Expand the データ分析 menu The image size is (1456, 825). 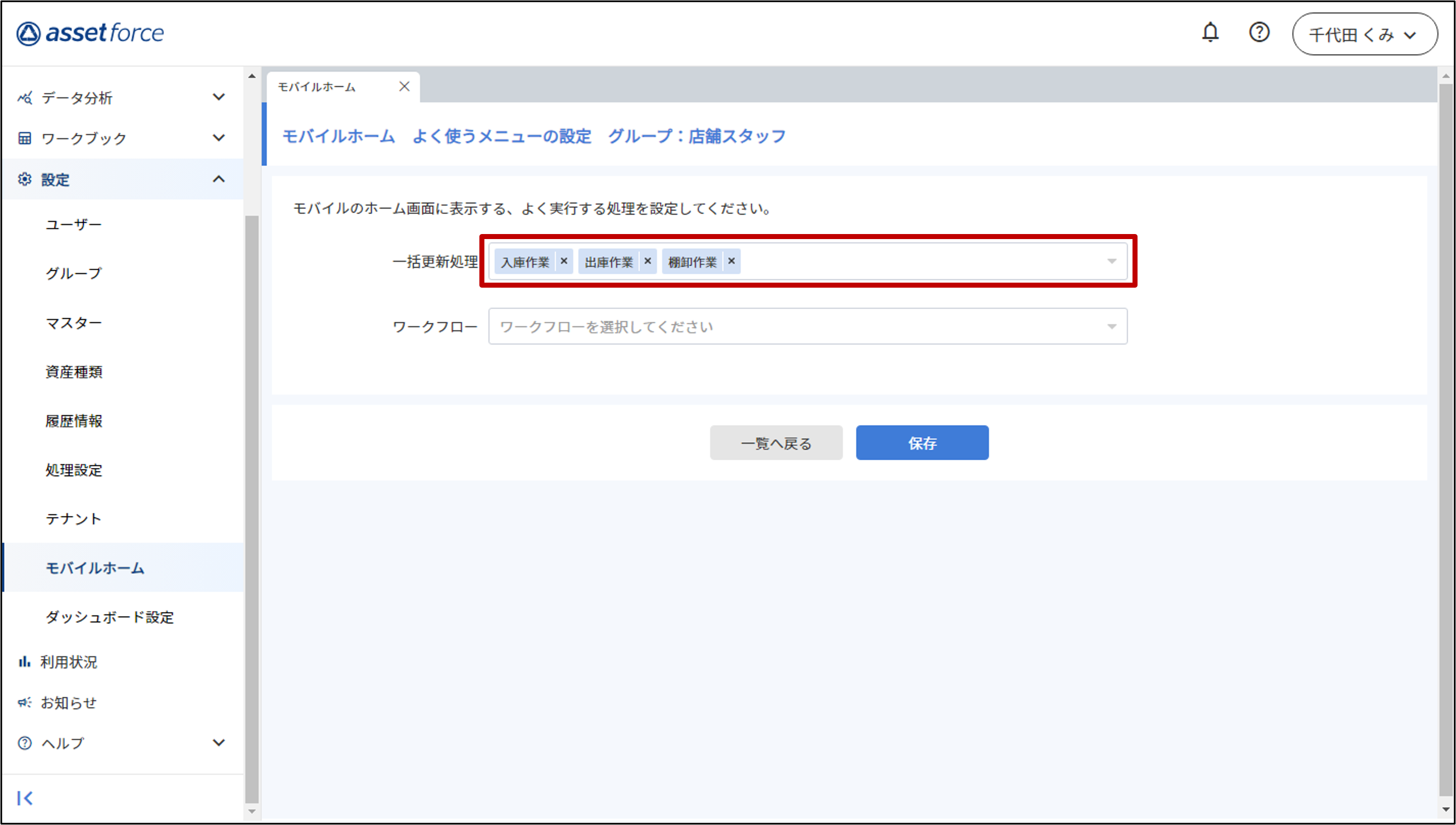pos(219,97)
